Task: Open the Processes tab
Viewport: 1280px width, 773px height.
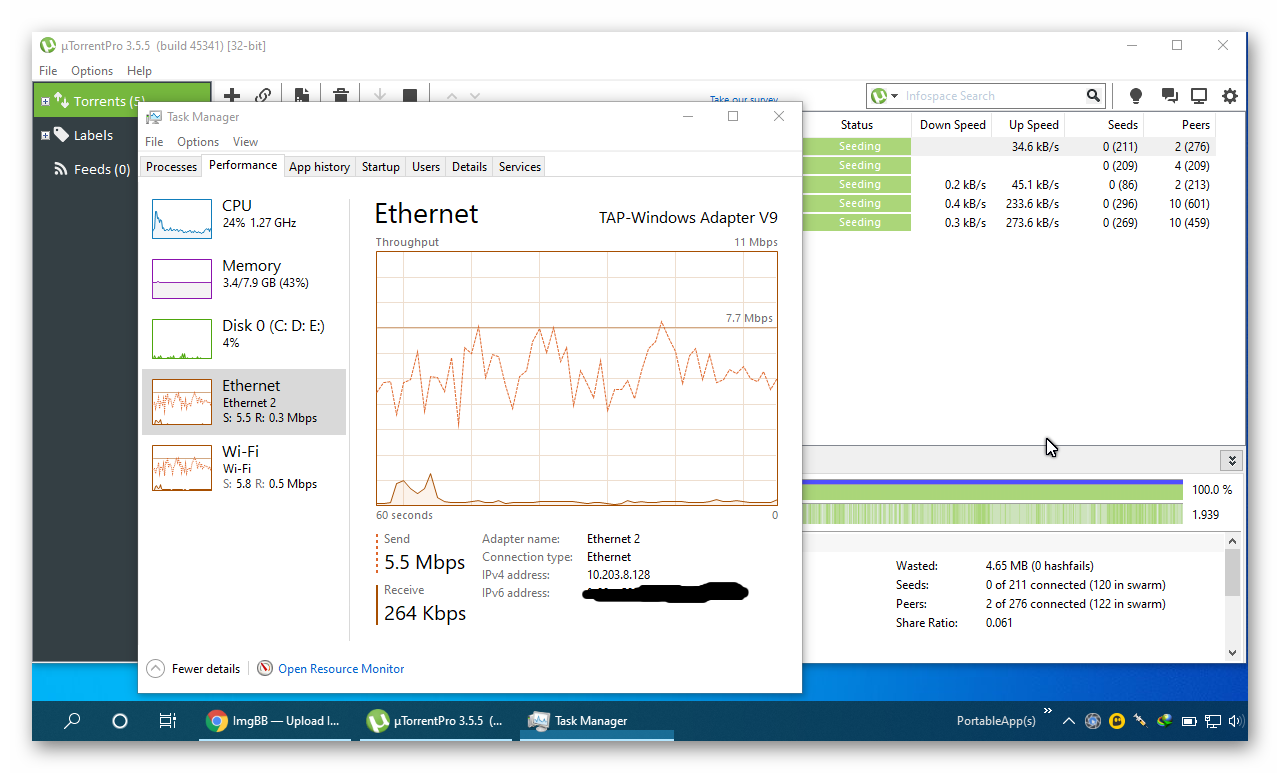Action: pos(171,167)
